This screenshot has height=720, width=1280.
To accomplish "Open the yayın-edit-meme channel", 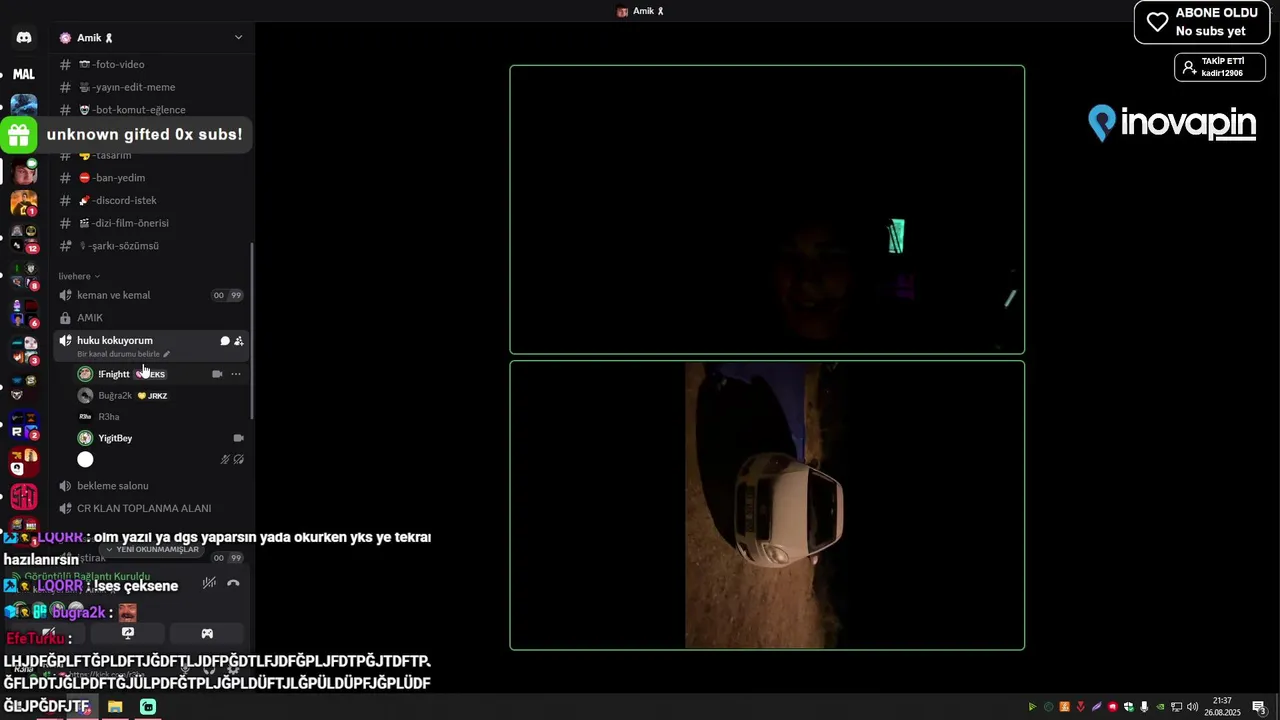I will (152, 87).
